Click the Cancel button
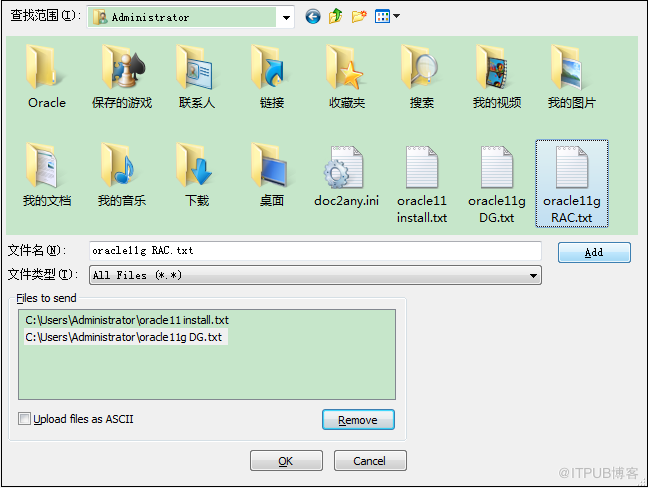648x488 pixels. click(x=370, y=461)
